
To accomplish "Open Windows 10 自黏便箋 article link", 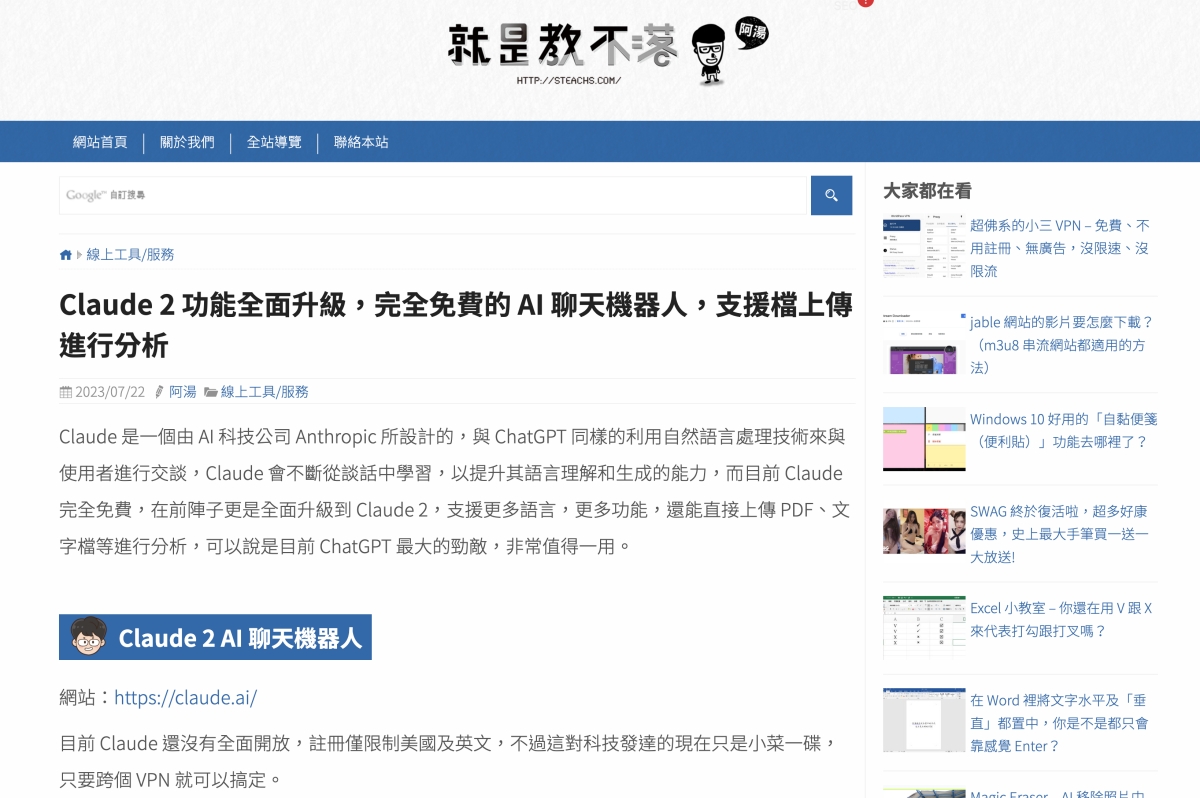I will click(x=1063, y=430).
